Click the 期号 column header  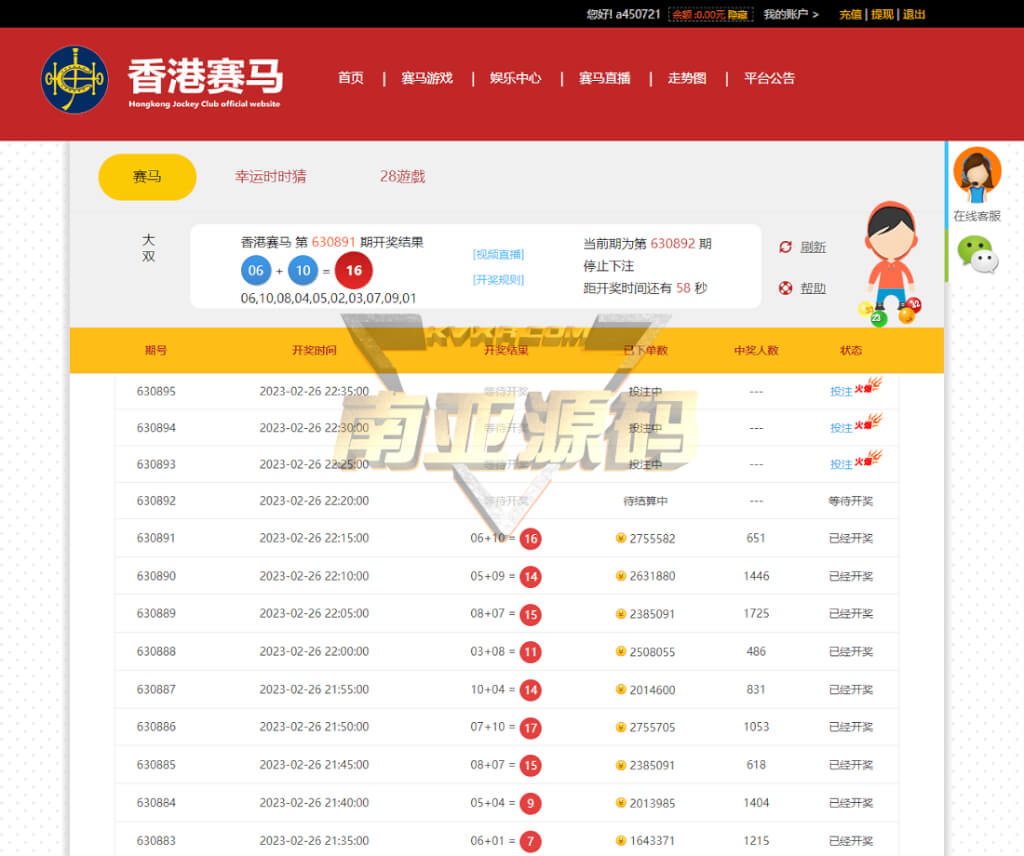coord(155,350)
